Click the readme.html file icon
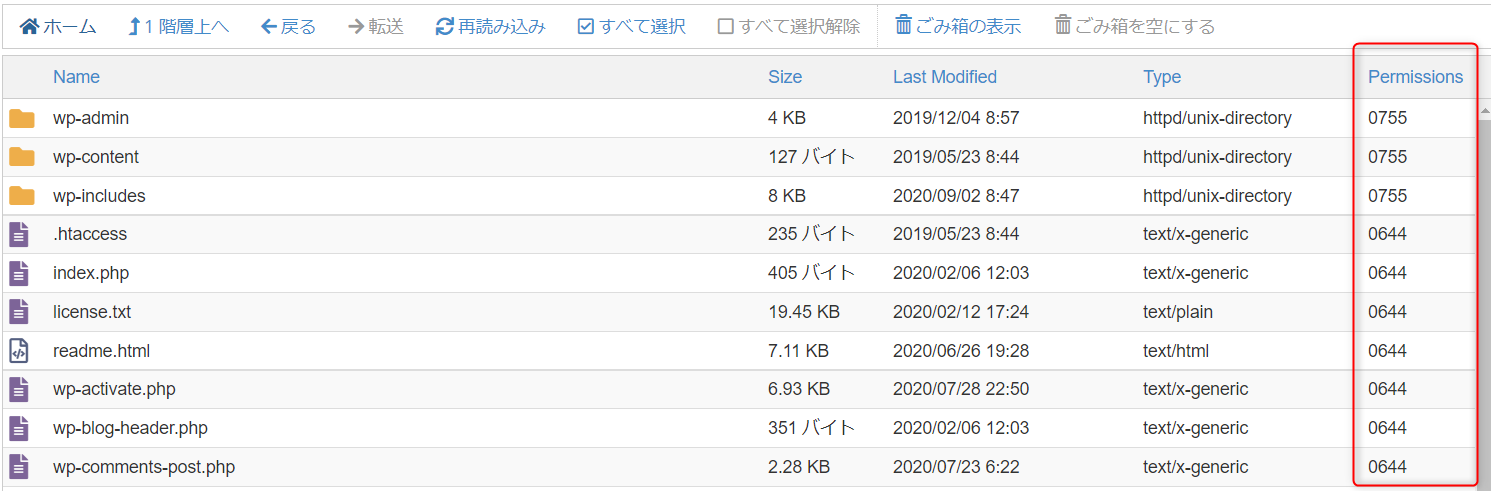This screenshot has width=1491, height=491. click(x=19, y=351)
